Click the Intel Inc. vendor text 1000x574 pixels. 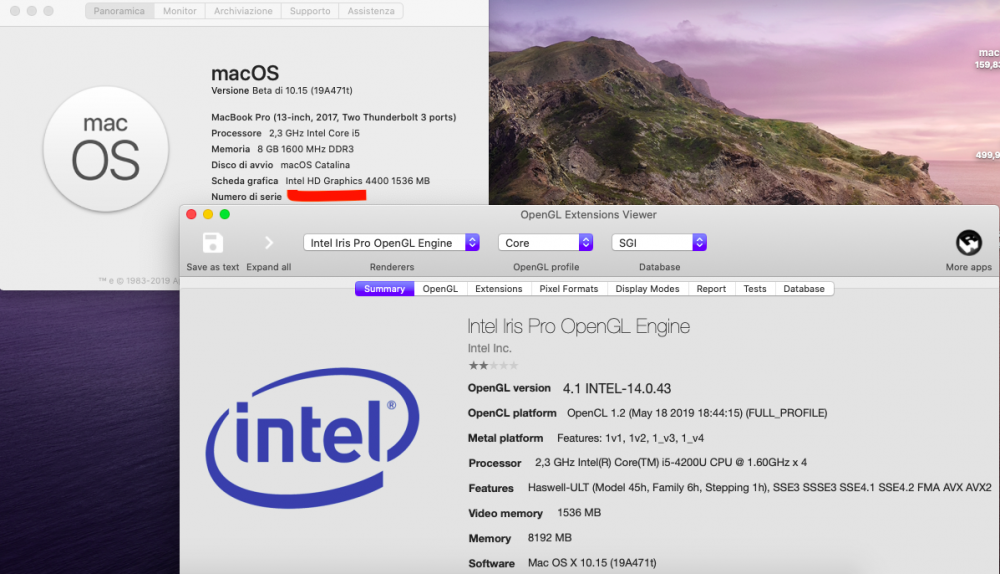coord(489,348)
